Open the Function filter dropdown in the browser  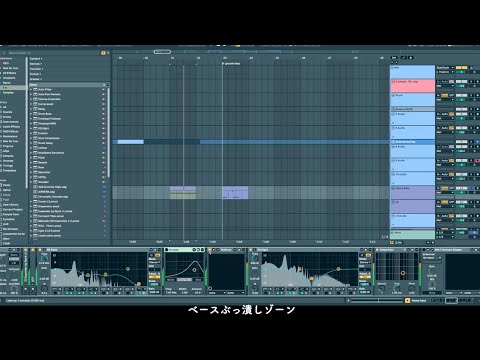click(x=36, y=69)
